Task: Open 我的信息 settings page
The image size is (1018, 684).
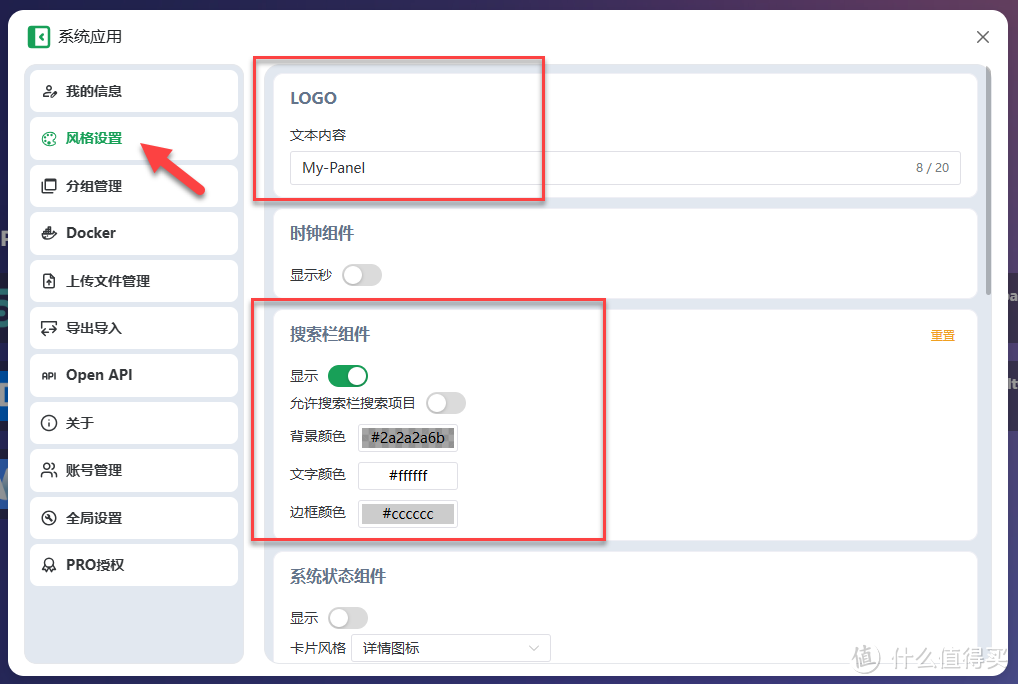Action: [134, 92]
